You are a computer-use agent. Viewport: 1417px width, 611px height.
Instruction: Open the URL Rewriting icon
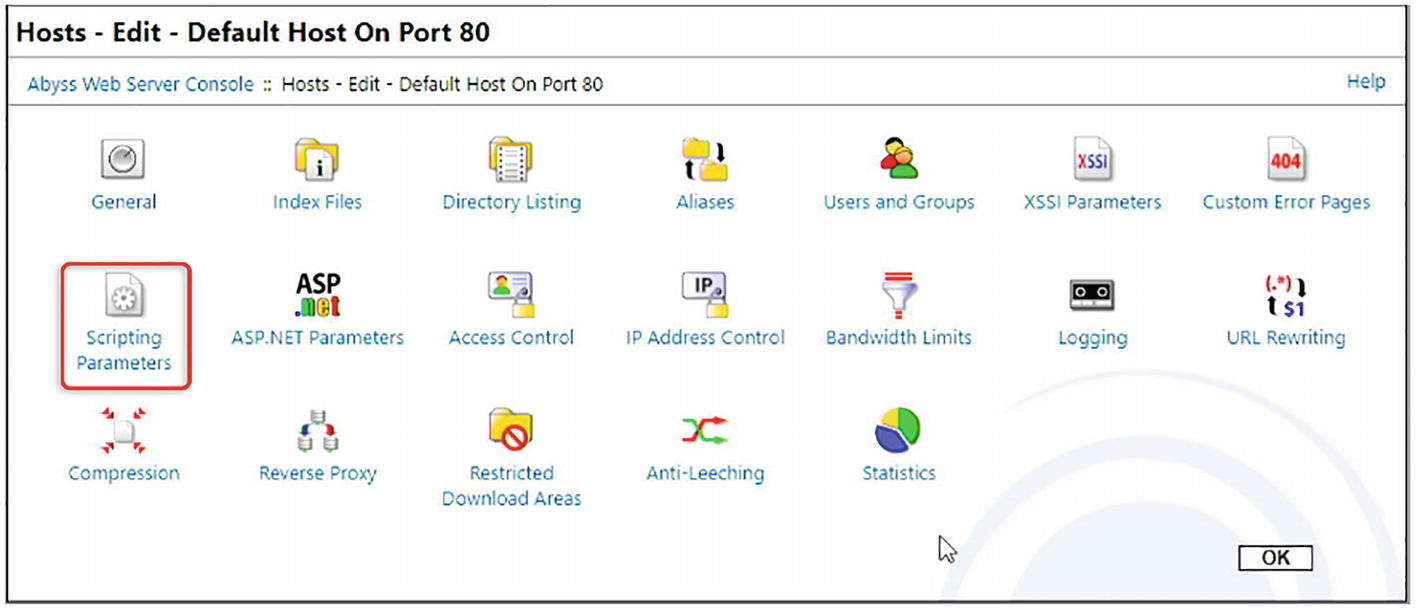1286,296
